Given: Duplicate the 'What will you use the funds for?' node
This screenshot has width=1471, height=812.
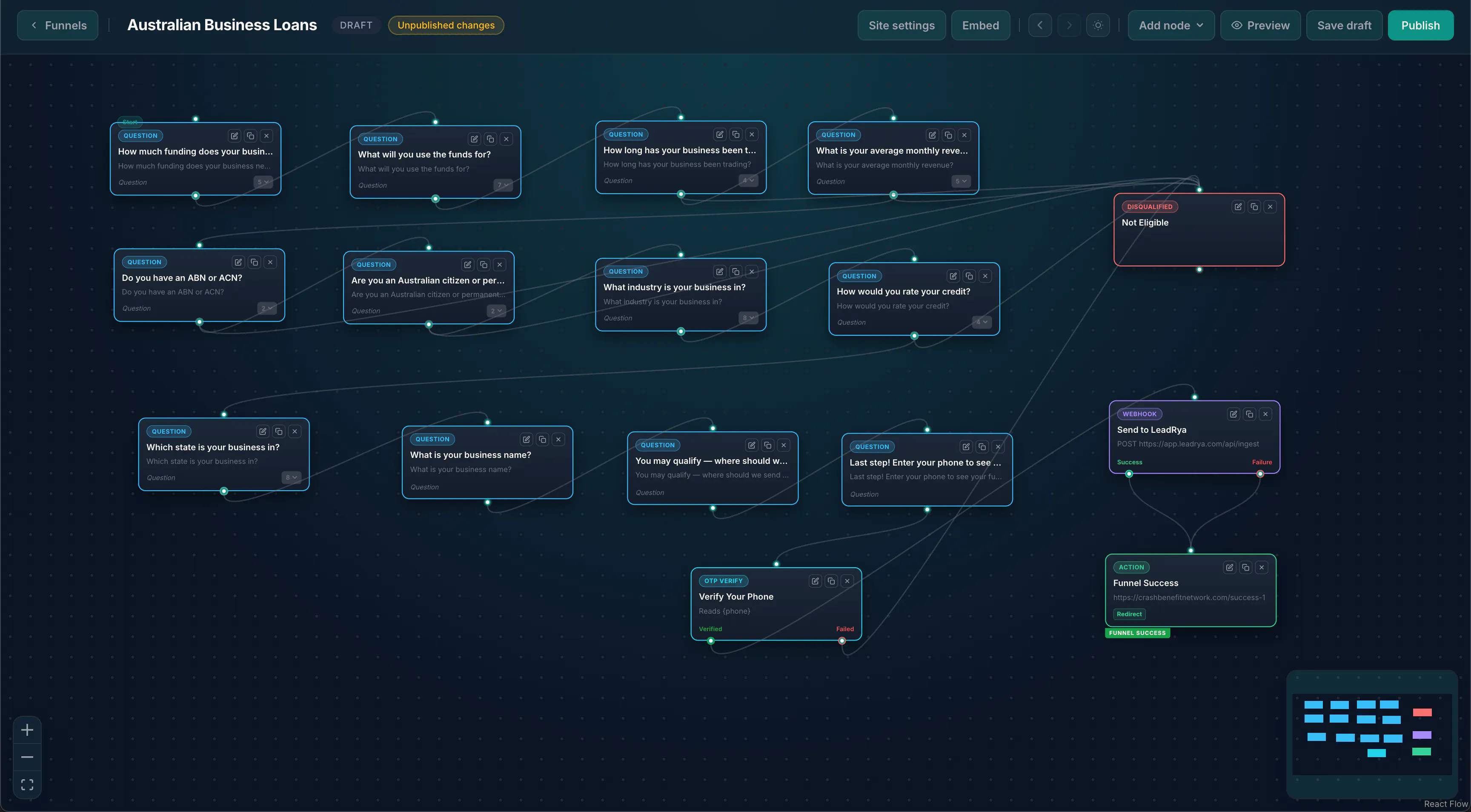Looking at the screenshot, I should [490, 139].
